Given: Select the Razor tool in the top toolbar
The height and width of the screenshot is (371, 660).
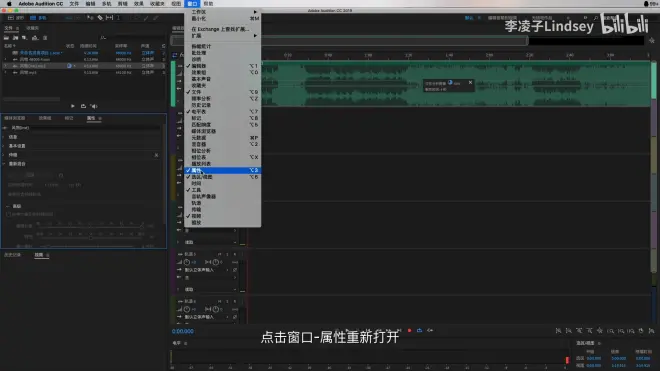Looking at the screenshot, I should 100,18.
